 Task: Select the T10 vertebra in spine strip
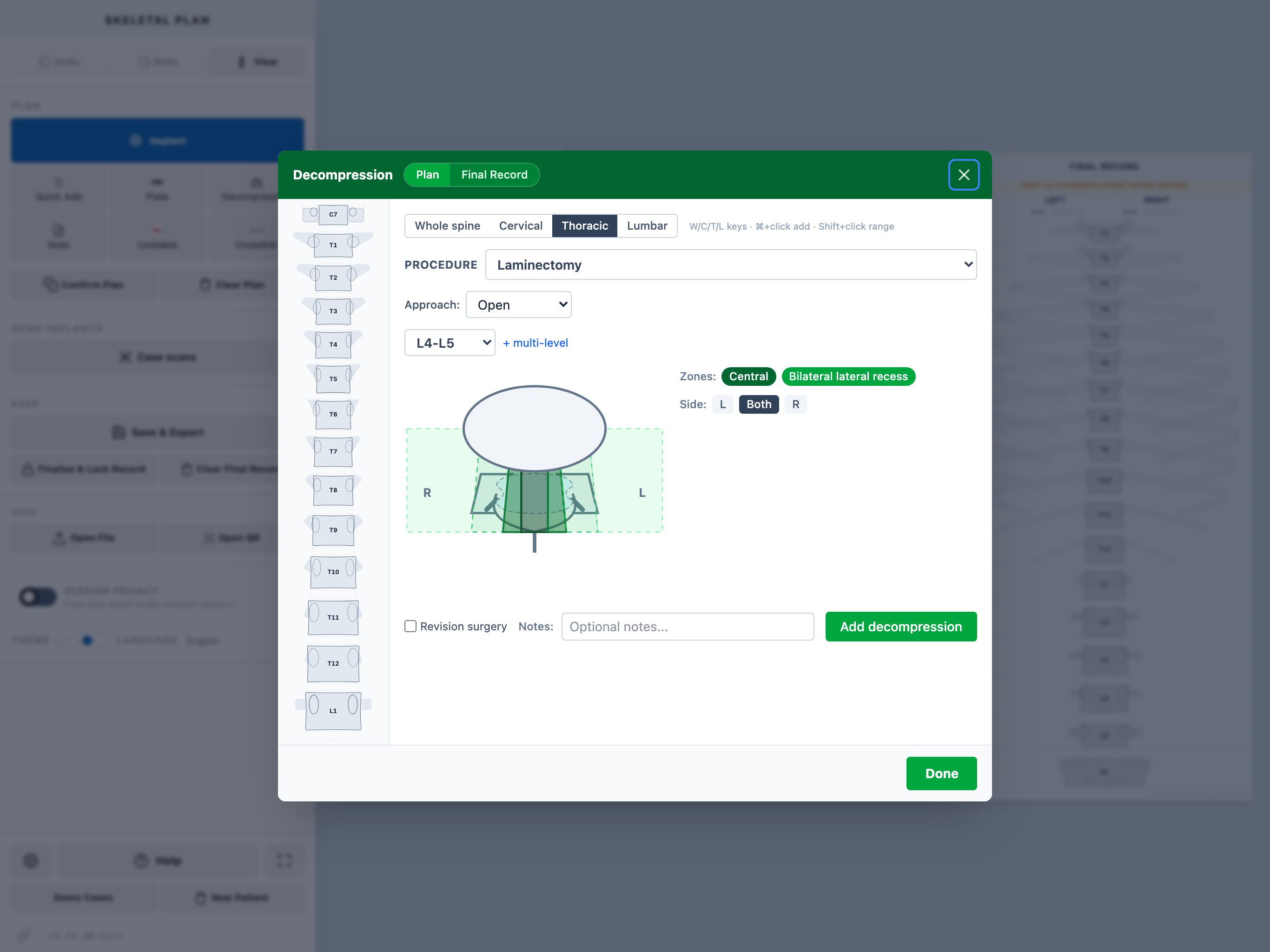[333, 572]
